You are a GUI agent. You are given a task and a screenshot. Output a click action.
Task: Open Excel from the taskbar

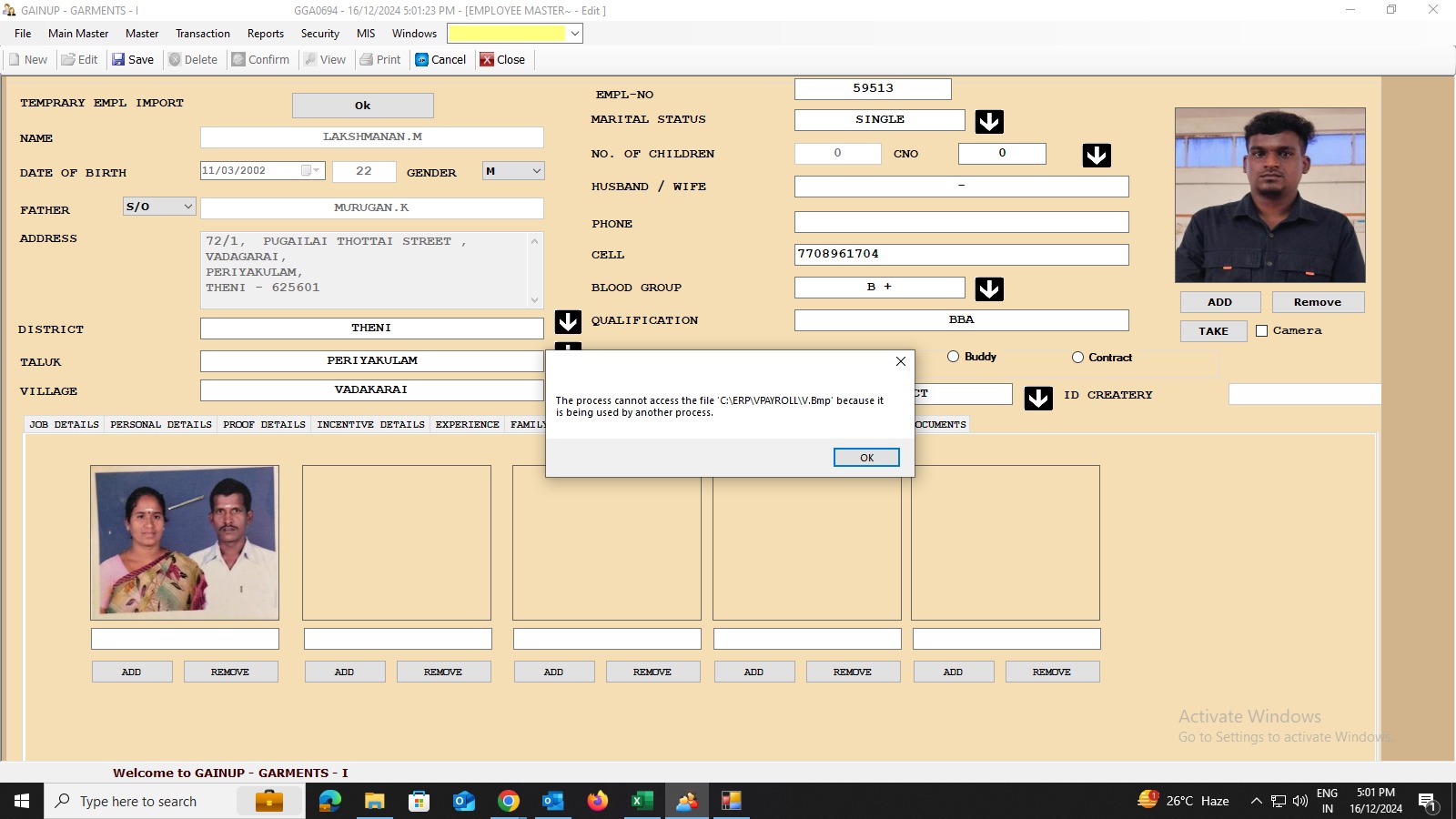click(x=642, y=801)
